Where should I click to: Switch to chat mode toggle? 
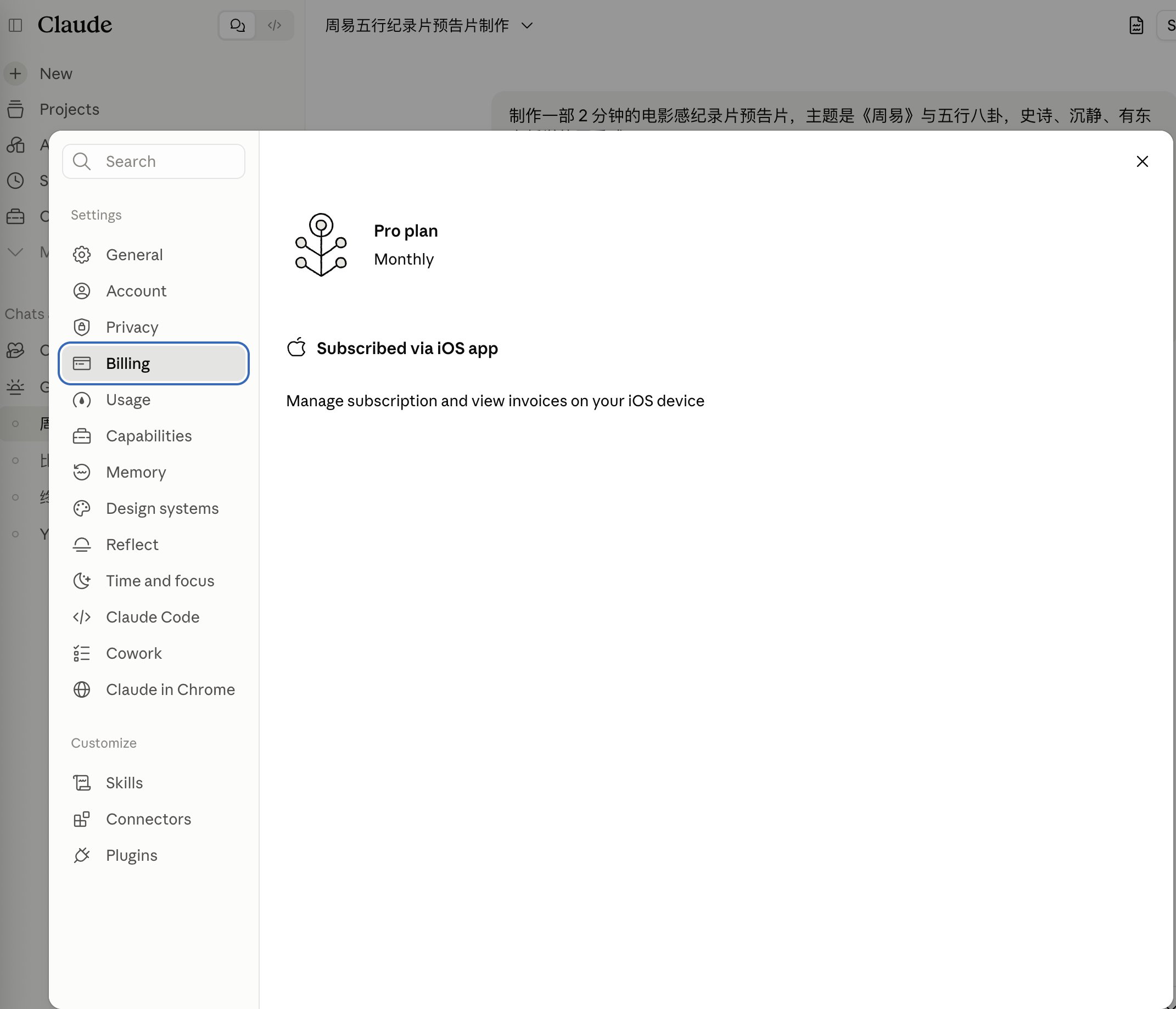point(237,25)
